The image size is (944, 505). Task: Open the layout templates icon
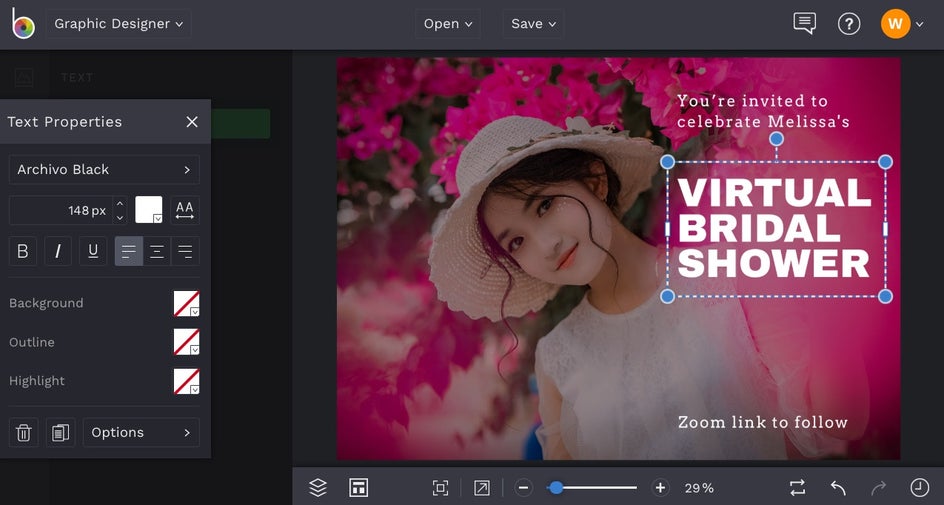coord(359,488)
